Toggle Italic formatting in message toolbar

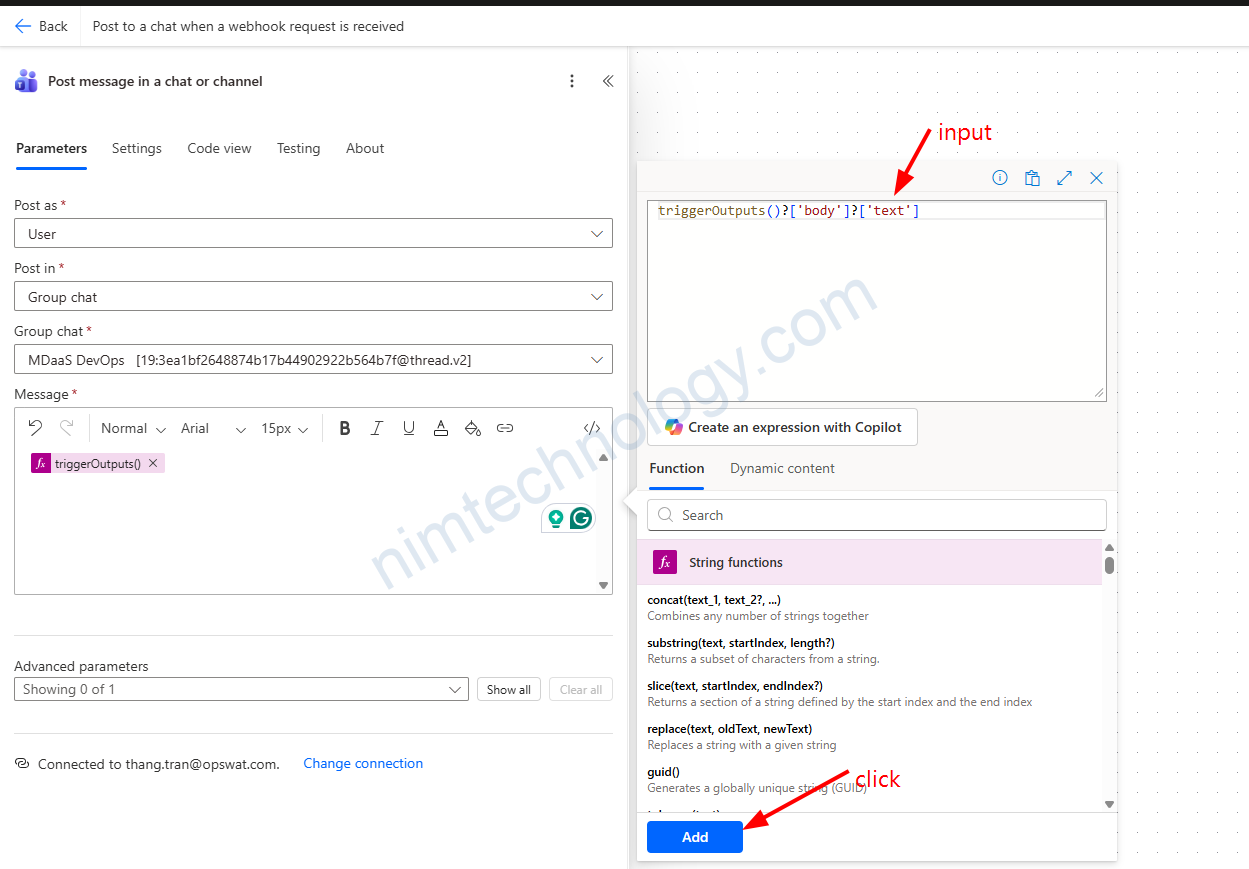coord(377,428)
